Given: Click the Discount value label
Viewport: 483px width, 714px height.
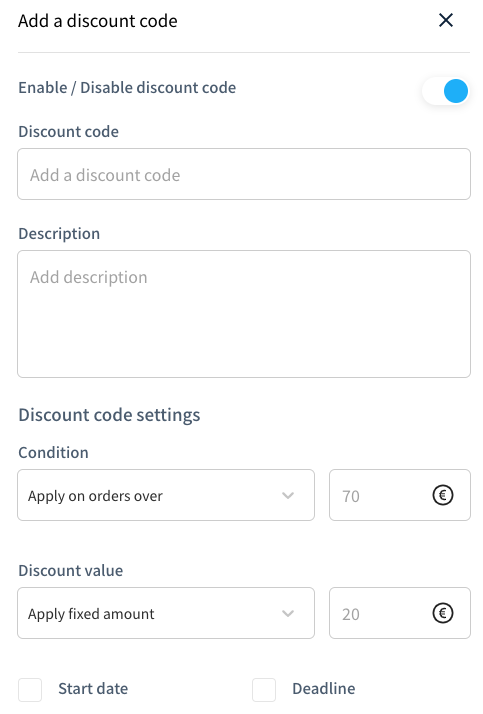Looking at the screenshot, I should 71,571.
